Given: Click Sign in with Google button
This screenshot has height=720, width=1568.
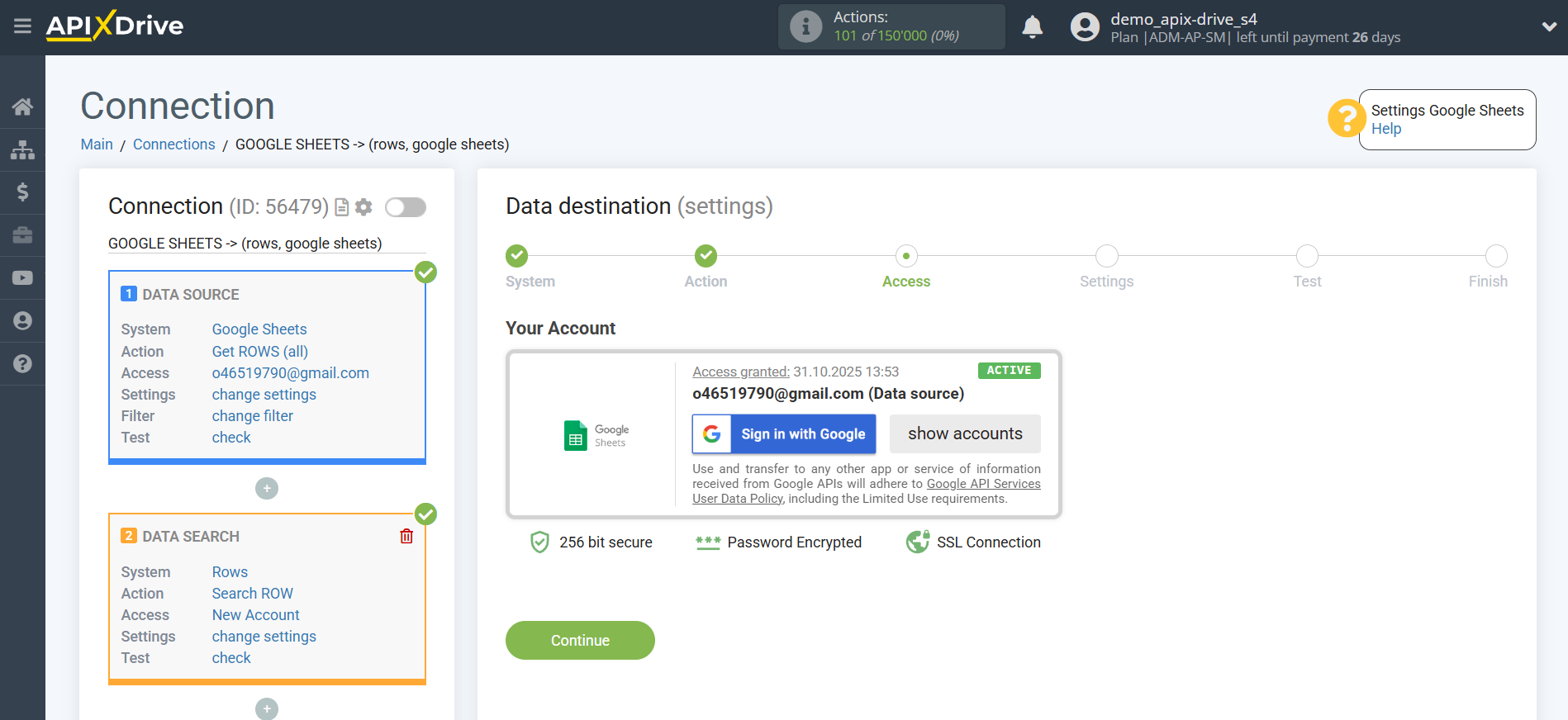Looking at the screenshot, I should click(784, 434).
